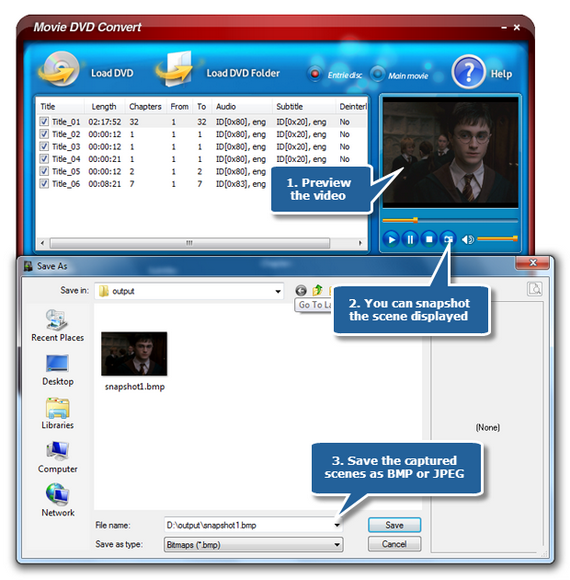Open Computer in Save As sidebar
The width and height of the screenshot is (570, 580).
point(58,457)
